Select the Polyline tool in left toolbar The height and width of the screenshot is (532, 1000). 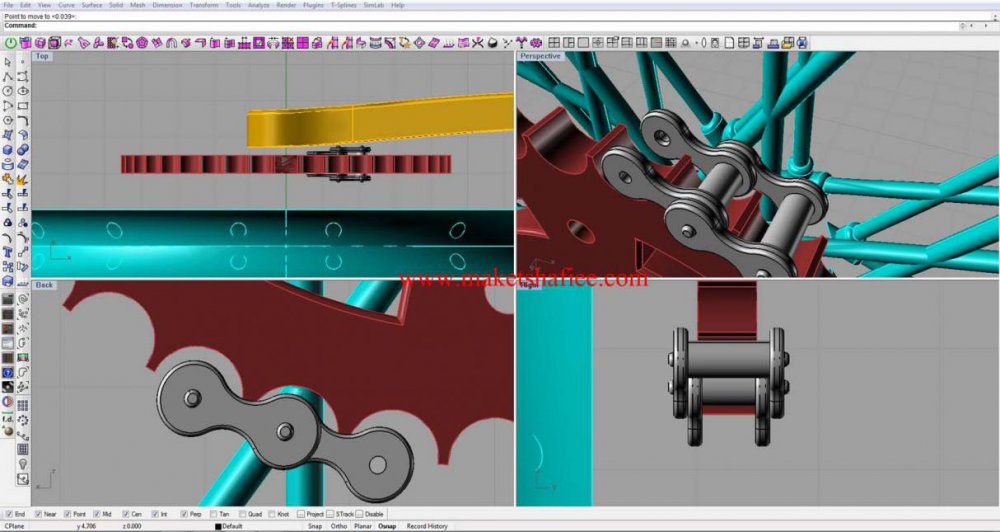click(8, 77)
